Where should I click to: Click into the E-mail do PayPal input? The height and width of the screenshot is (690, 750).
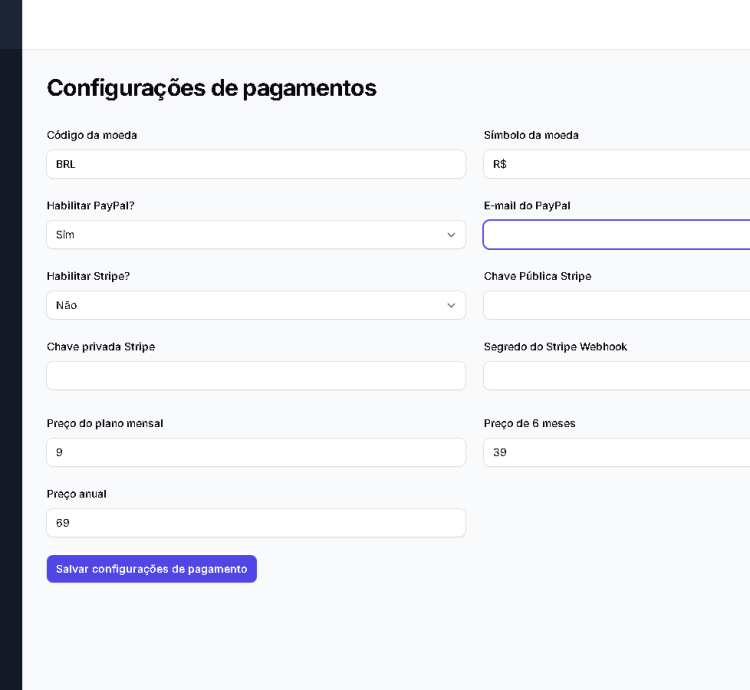(615, 235)
